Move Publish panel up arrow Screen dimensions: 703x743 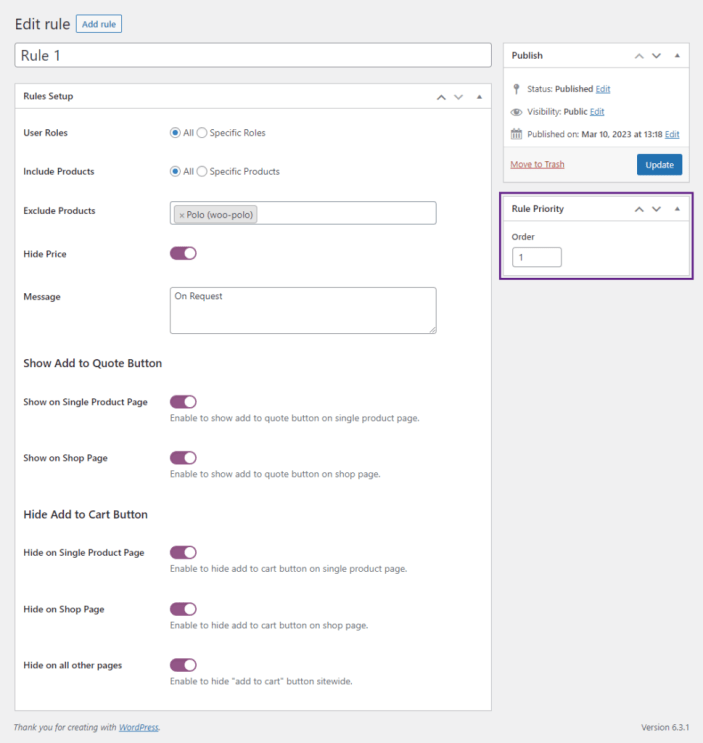coord(639,56)
